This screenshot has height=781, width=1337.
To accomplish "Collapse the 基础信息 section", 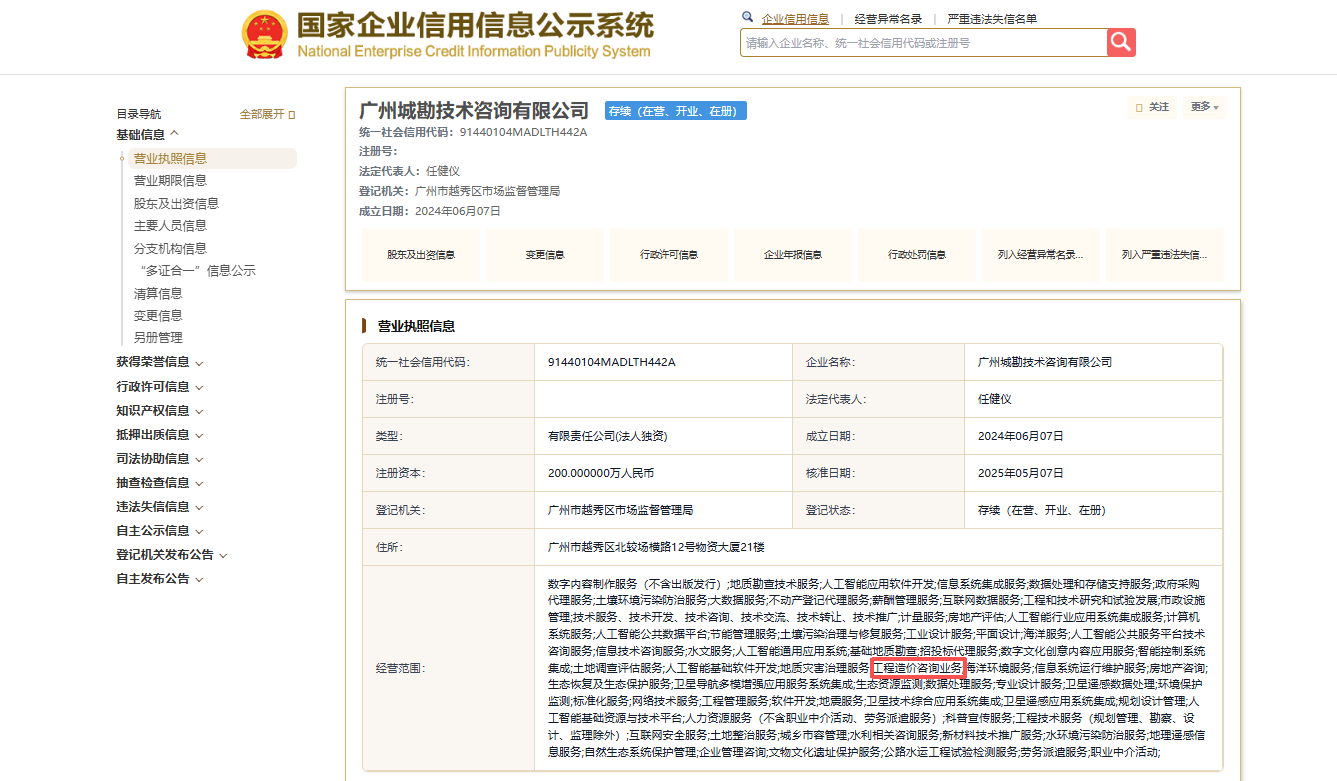I will pos(147,134).
